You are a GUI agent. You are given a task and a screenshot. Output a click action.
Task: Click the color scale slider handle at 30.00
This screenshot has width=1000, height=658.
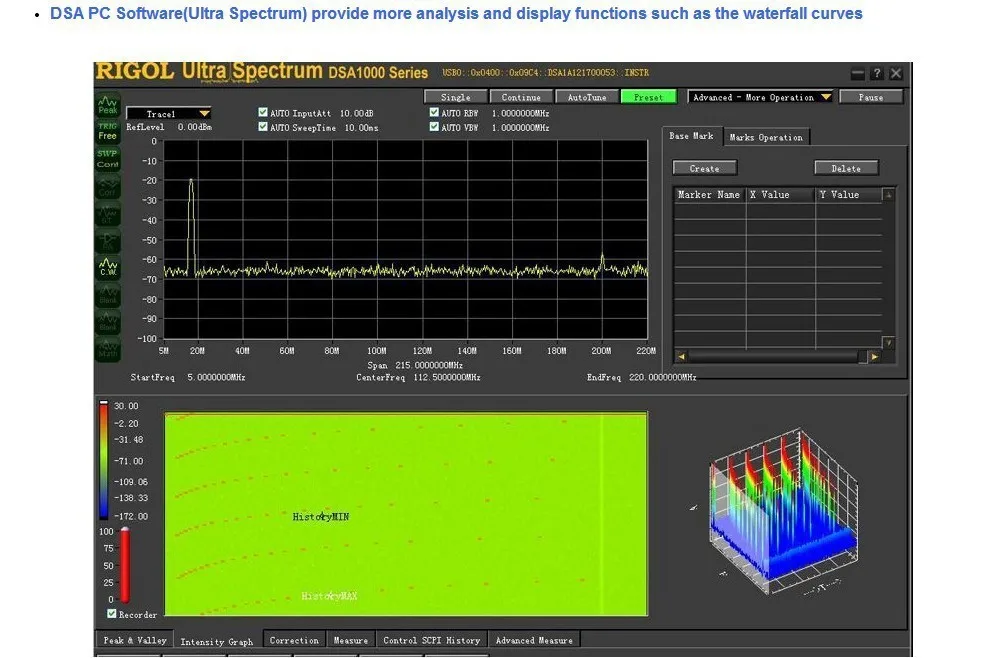(103, 403)
